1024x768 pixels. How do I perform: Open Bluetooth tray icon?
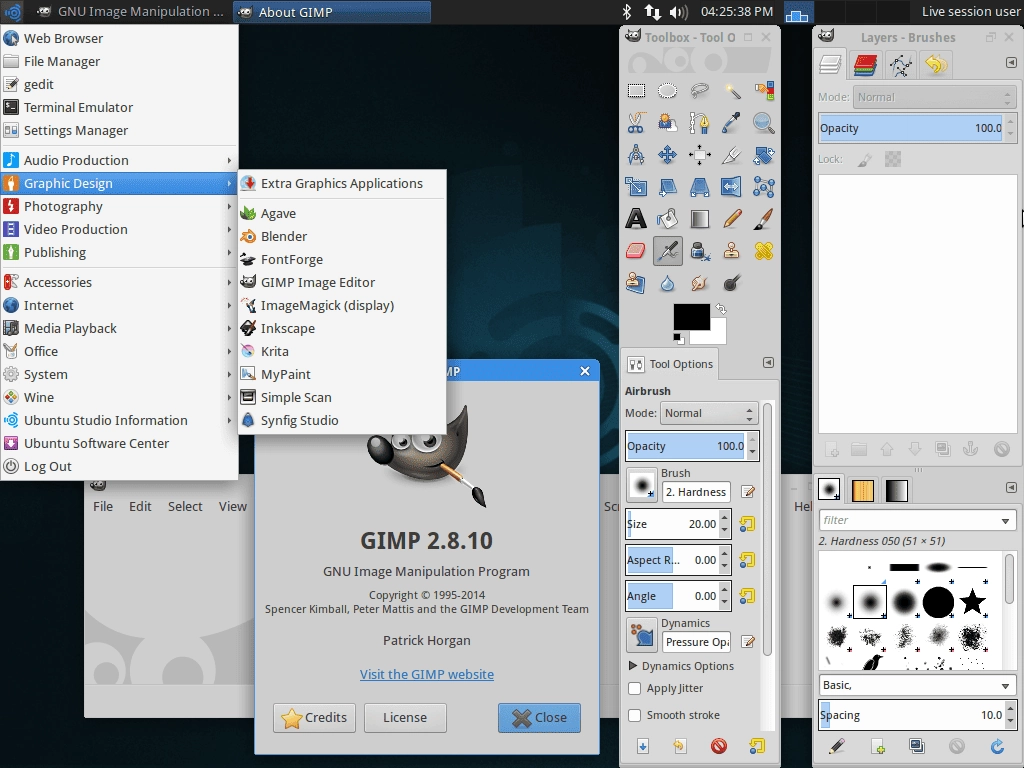626,12
